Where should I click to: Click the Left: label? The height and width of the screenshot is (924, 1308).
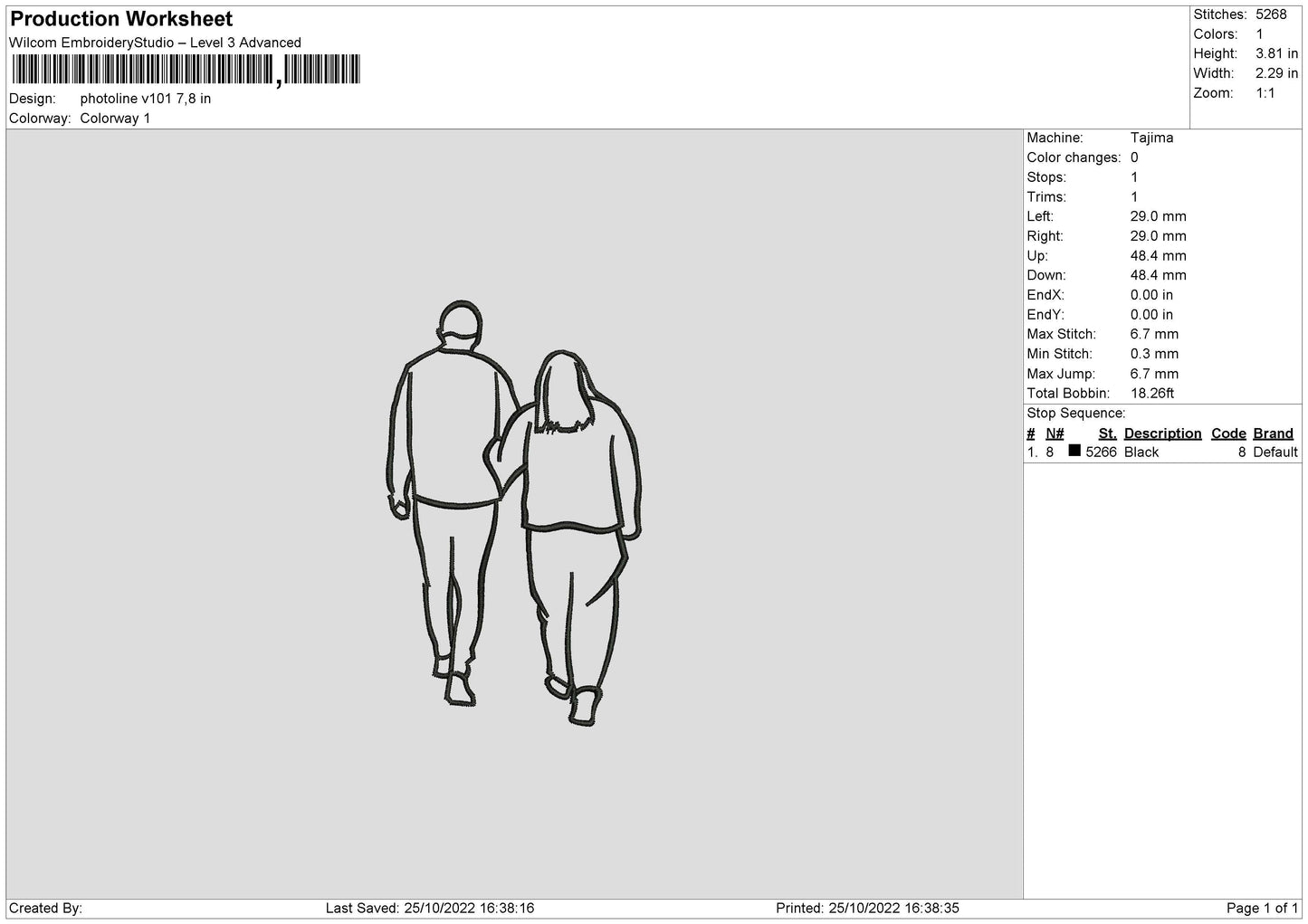[x=1040, y=216]
